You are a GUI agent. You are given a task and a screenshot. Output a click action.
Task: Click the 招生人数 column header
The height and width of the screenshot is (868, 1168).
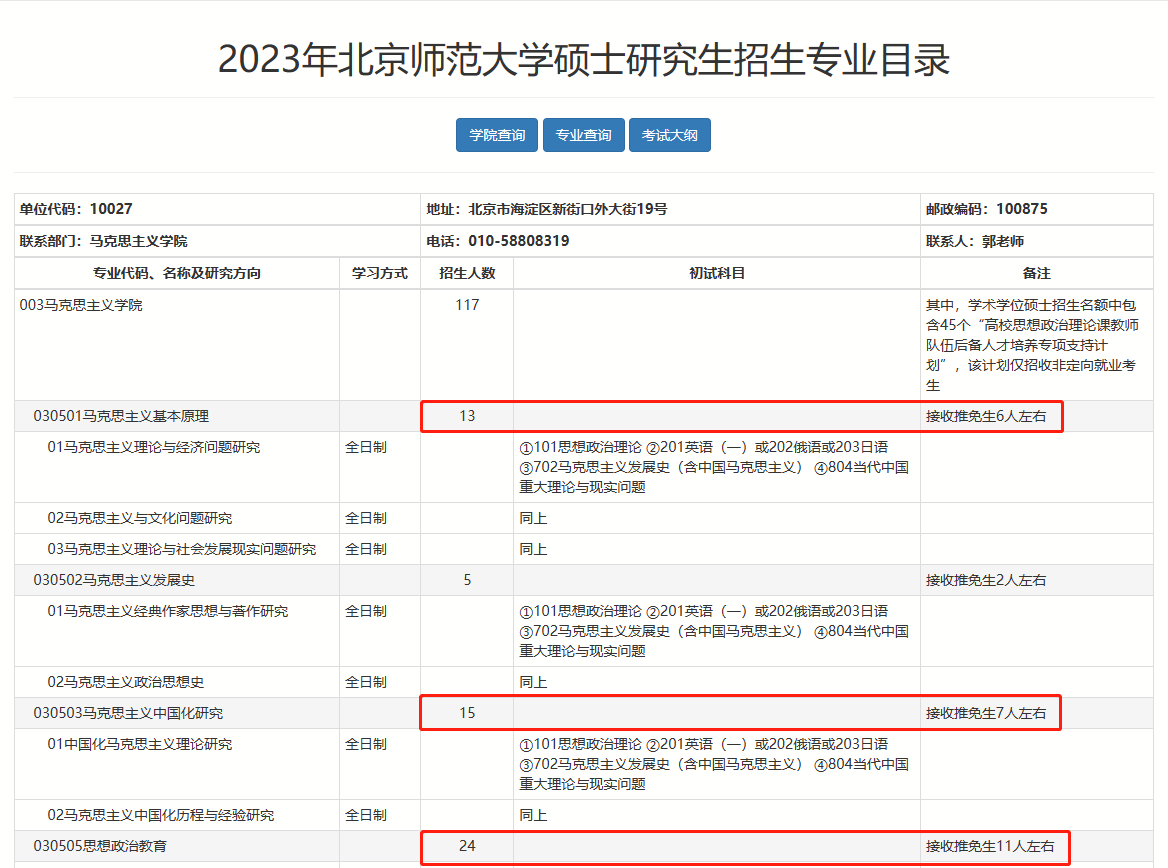pos(467,273)
